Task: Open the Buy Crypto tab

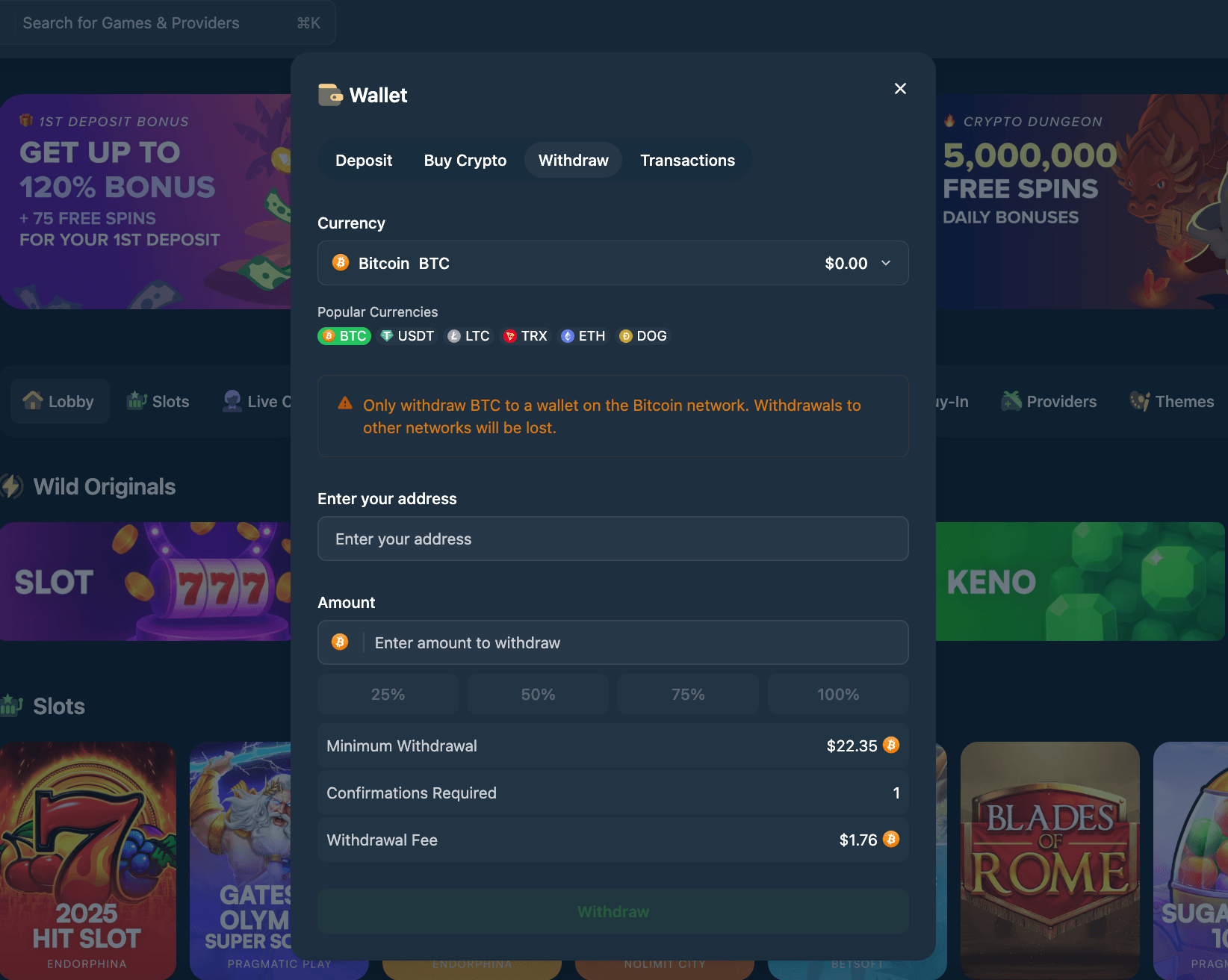Action: click(465, 160)
